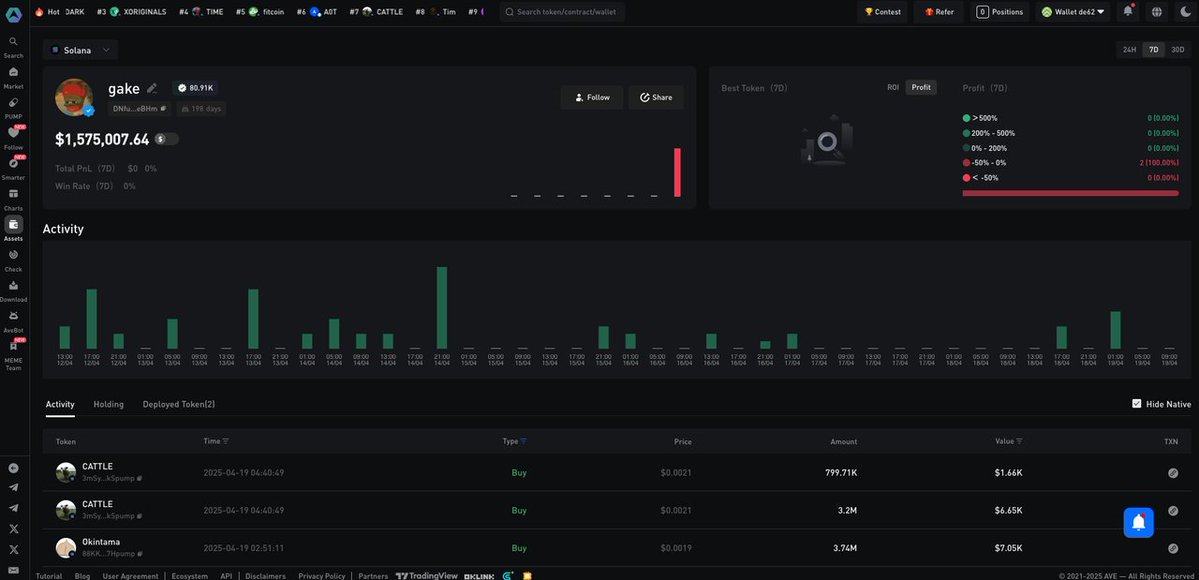Click the tallest green activity bar
Image resolution: width=1199 pixels, height=580 pixels.
442,307
